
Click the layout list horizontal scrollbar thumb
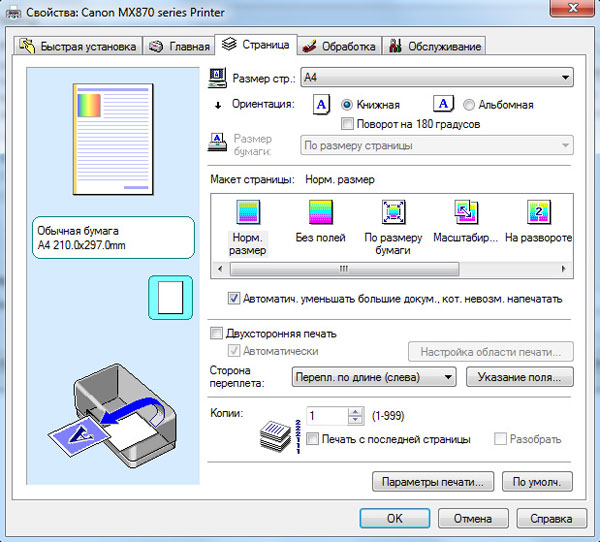[344, 269]
